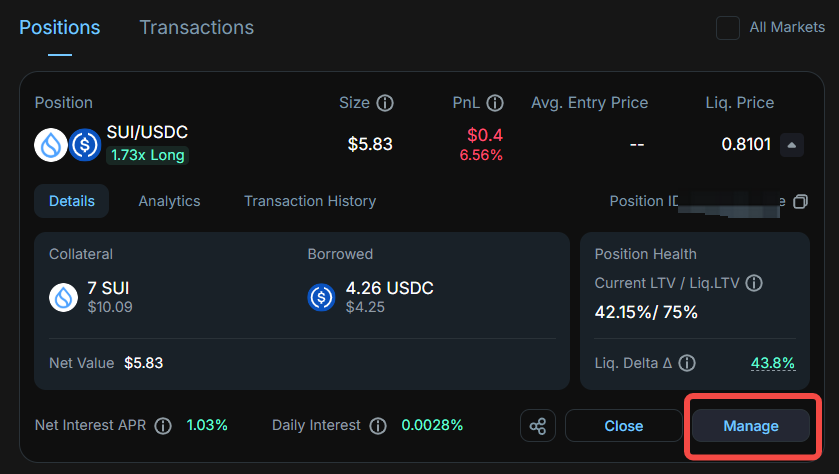The width and height of the screenshot is (839, 474).
Task: Click the Liq. Delta info icon
Action: (687, 363)
